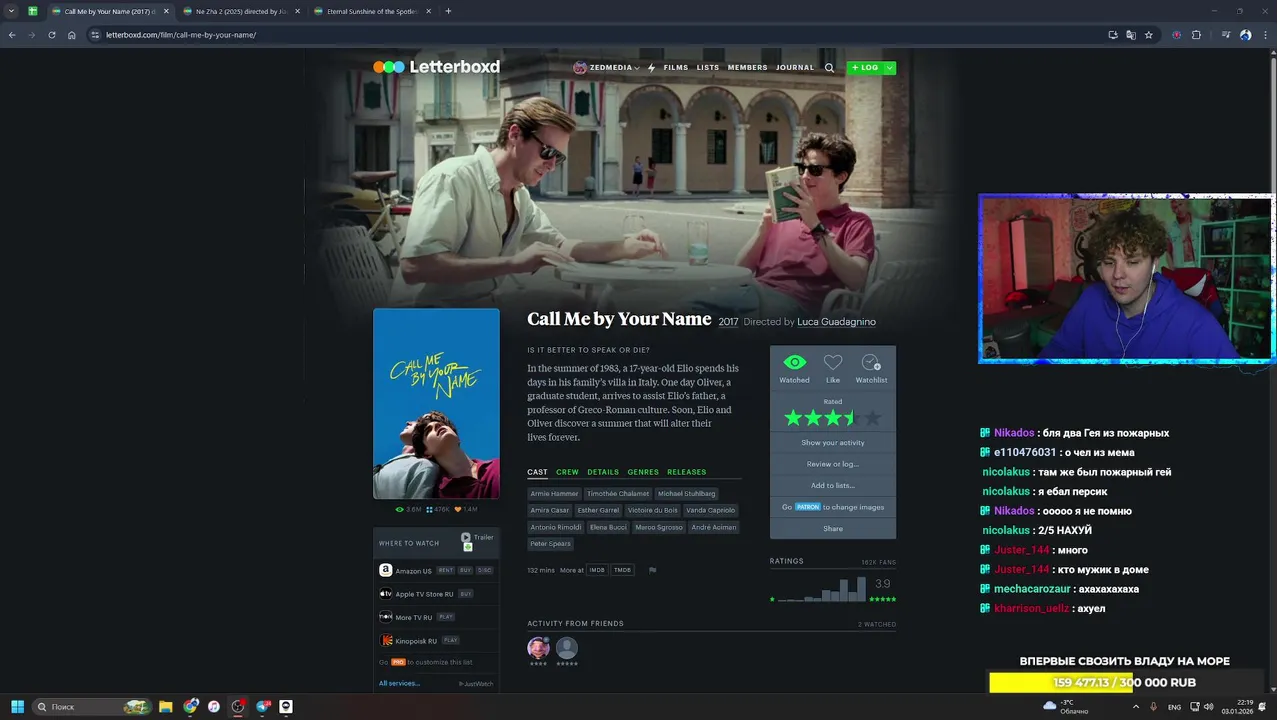Switch to the Ne Zha 2 browser tab
The image size is (1277, 720).
pyautogui.click(x=241, y=11)
